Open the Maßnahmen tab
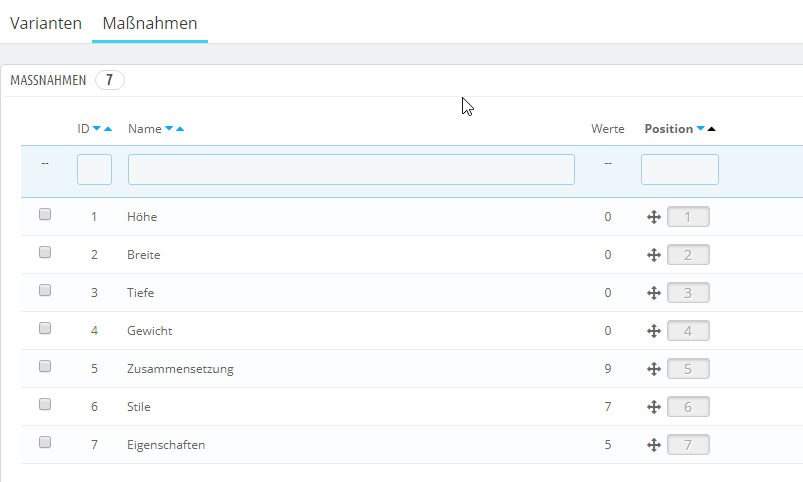 [150, 22]
